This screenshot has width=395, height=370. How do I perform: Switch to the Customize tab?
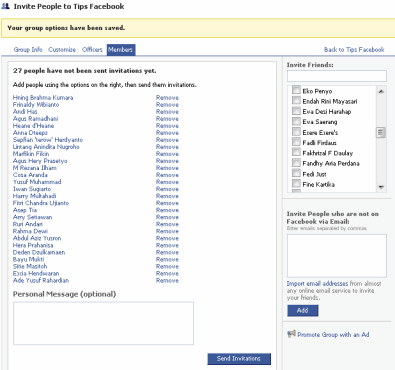(x=62, y=50)
